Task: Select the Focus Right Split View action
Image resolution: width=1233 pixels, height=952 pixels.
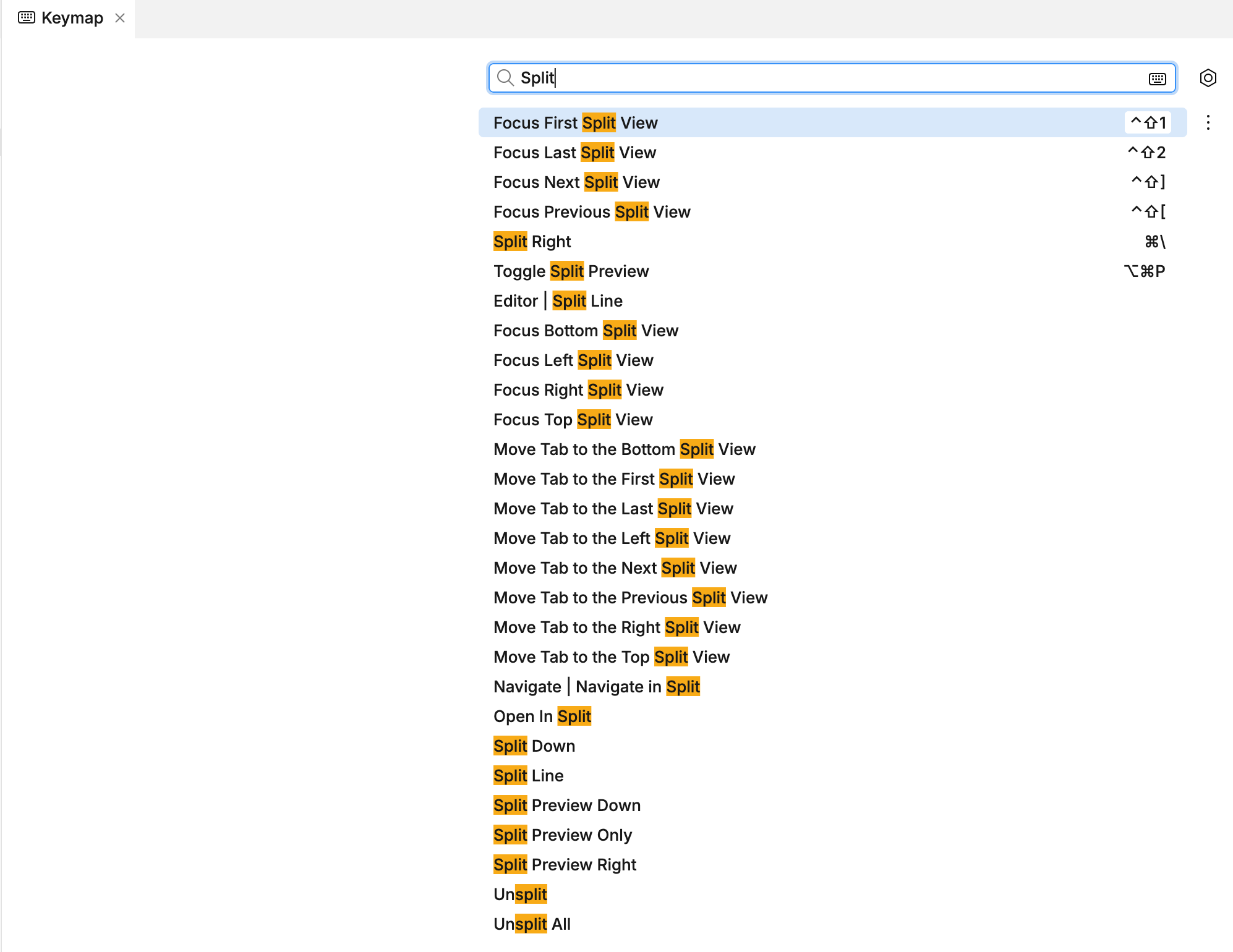Action: coord(832,389)
